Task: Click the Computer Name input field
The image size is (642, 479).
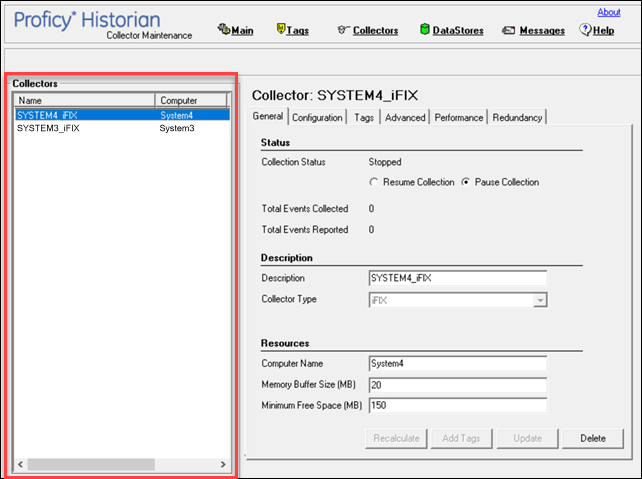Action: pyautogui.click(x=458, y=363)
